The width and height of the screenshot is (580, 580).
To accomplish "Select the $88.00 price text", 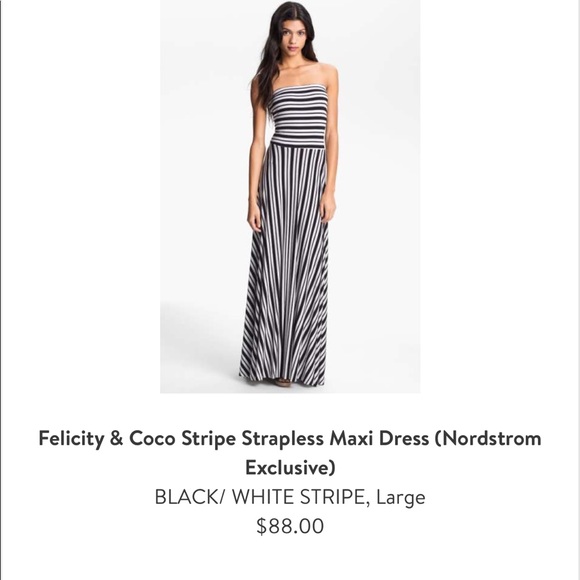I will tap(290, 526).
